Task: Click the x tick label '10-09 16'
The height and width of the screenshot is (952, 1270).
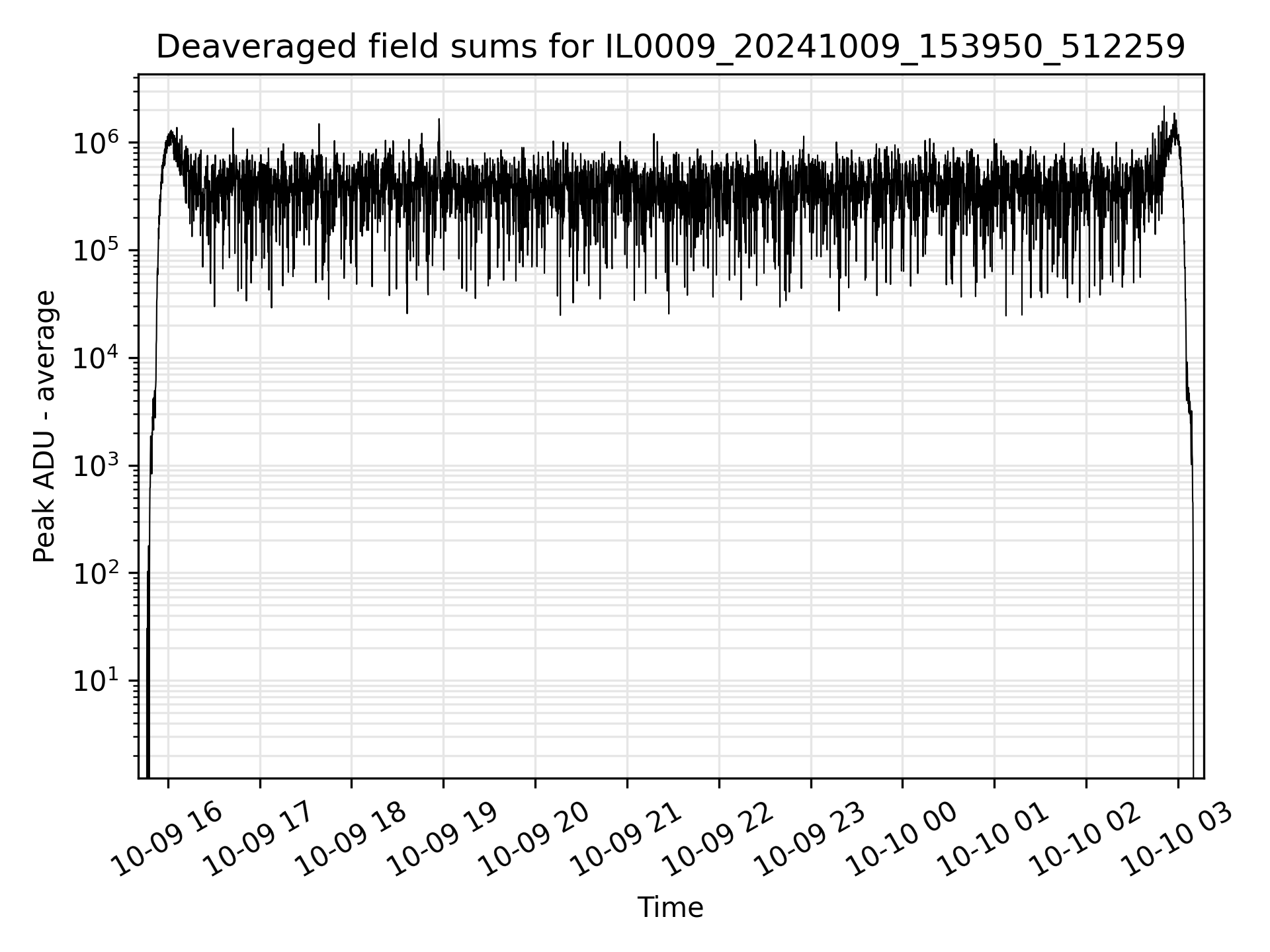Action: [167, 840]
